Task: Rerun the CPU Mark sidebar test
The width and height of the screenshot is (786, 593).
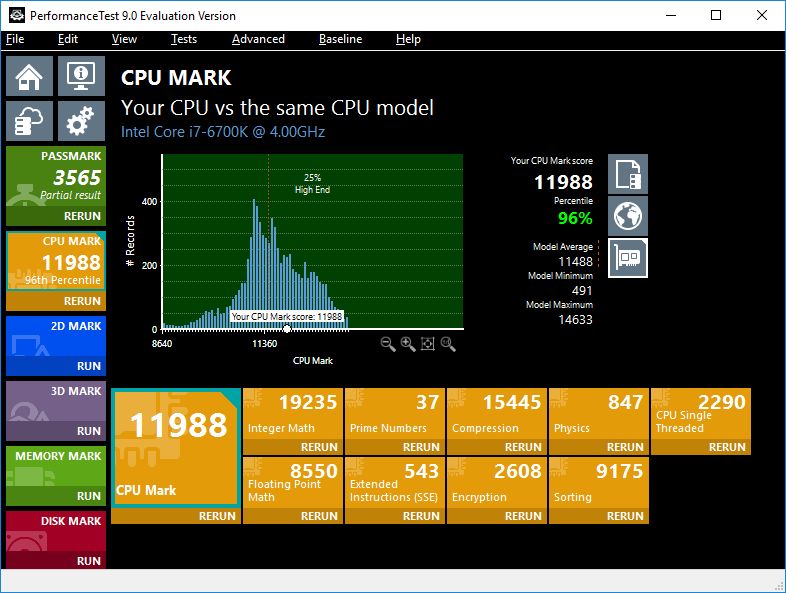Action: [56, 301]
